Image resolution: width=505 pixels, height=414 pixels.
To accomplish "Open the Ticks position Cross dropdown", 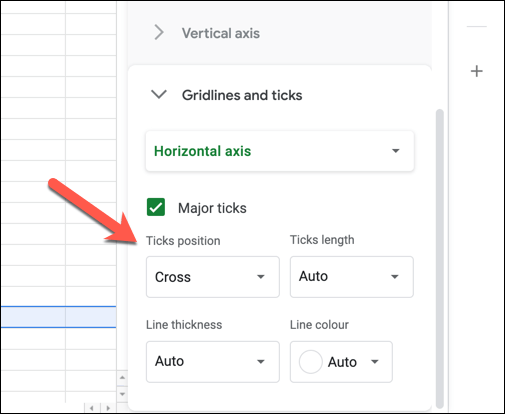I will click(x=213, y=277).
